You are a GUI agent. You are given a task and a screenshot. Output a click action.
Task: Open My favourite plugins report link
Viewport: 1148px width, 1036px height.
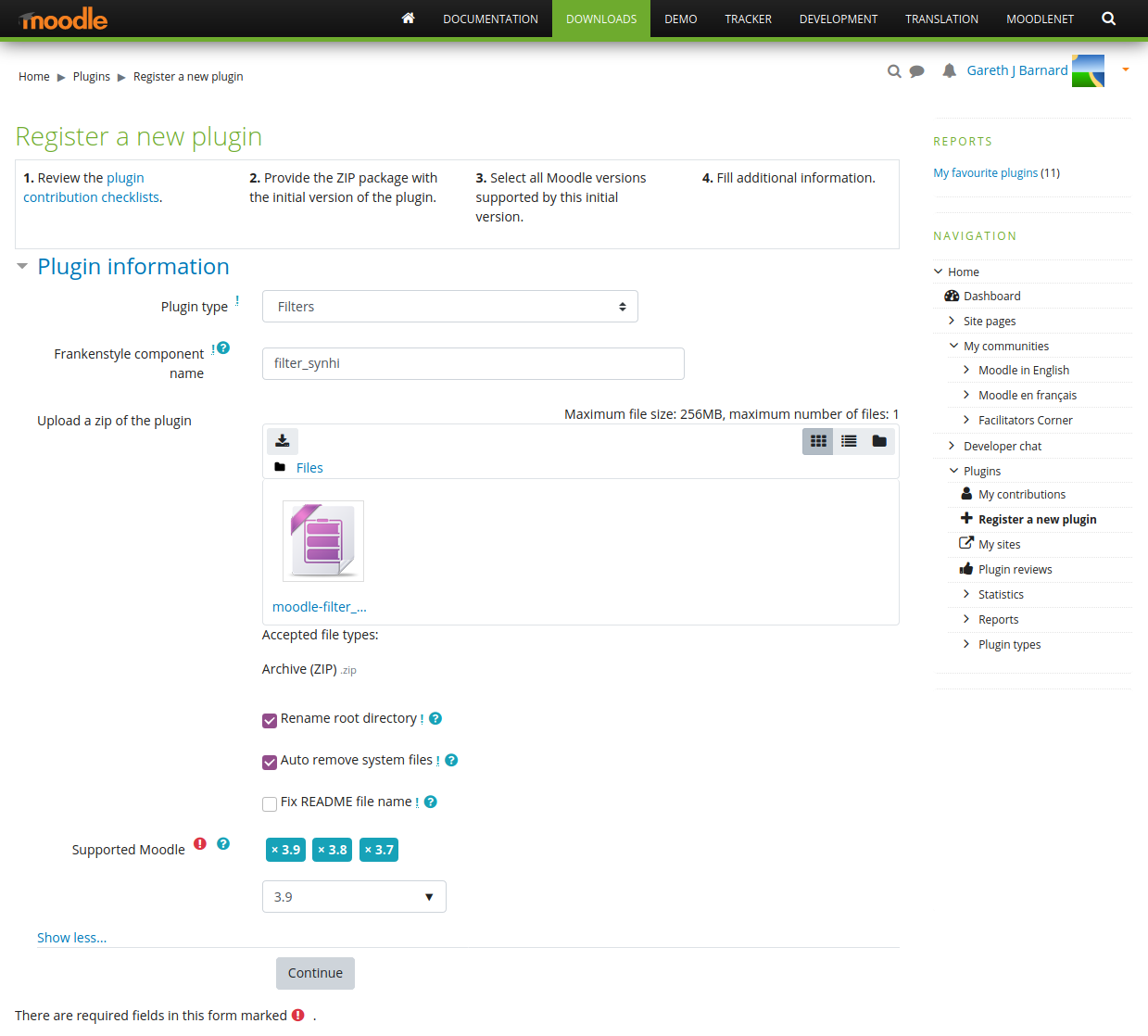pyautogui.click(x=985, y=172)
